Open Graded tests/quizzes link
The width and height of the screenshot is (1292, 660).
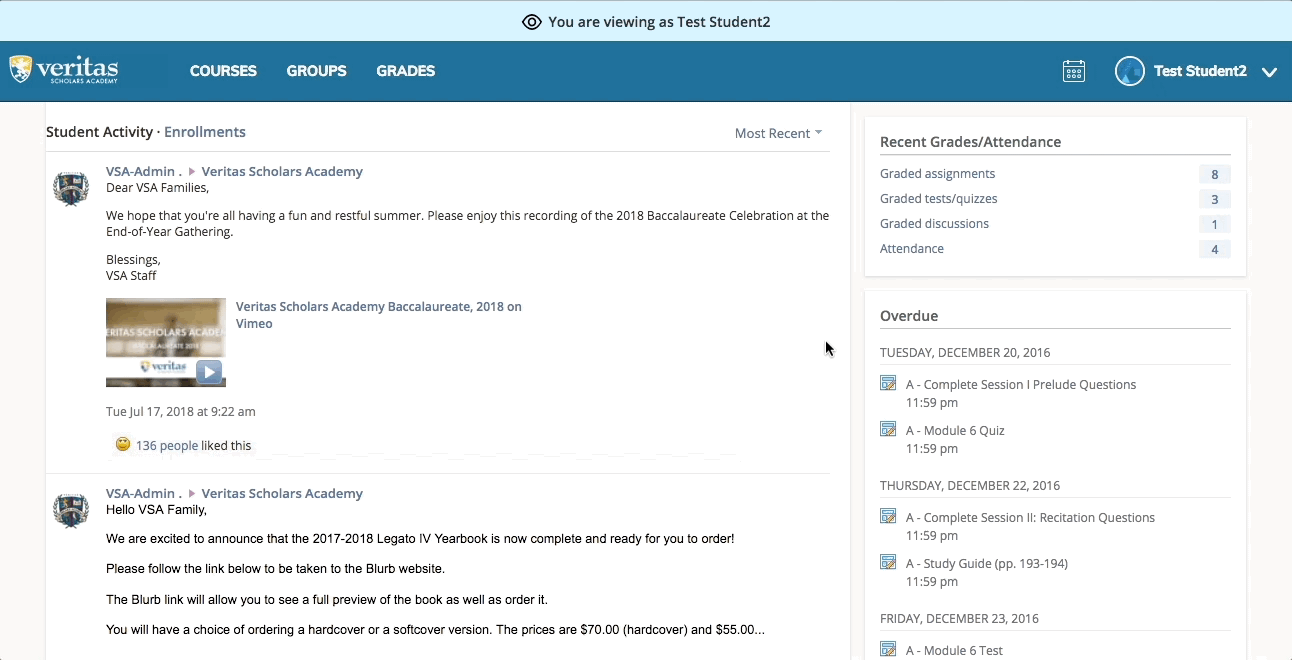tap(938, 199)
